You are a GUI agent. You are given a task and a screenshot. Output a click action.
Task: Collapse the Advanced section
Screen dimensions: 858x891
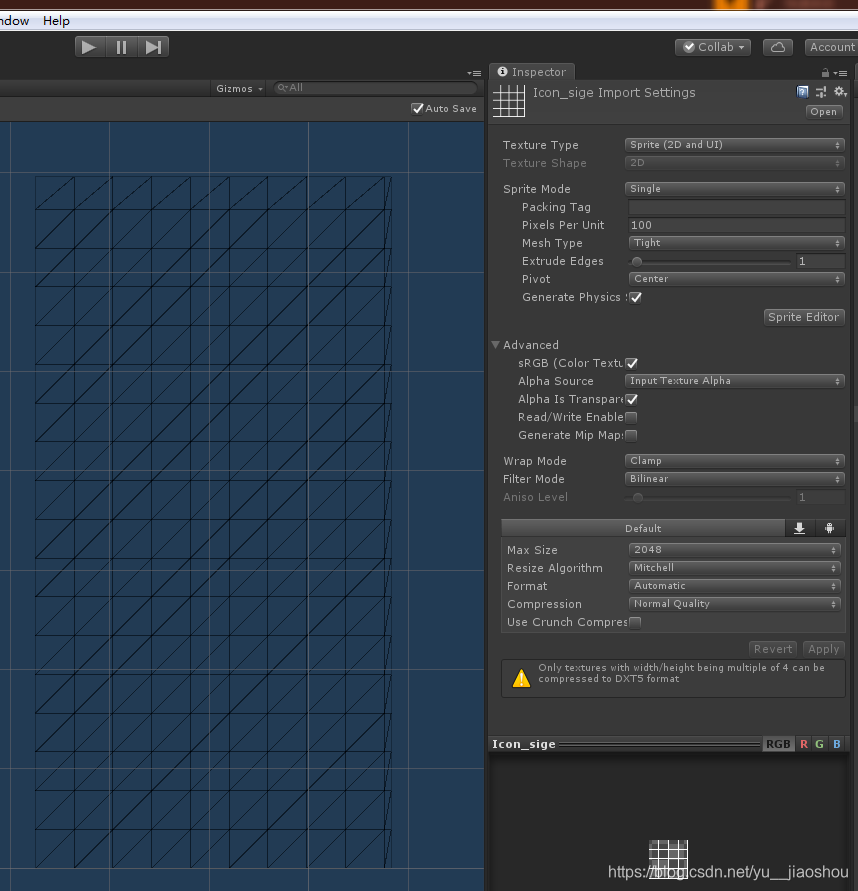pyautogui.click(x=495, y=345)
